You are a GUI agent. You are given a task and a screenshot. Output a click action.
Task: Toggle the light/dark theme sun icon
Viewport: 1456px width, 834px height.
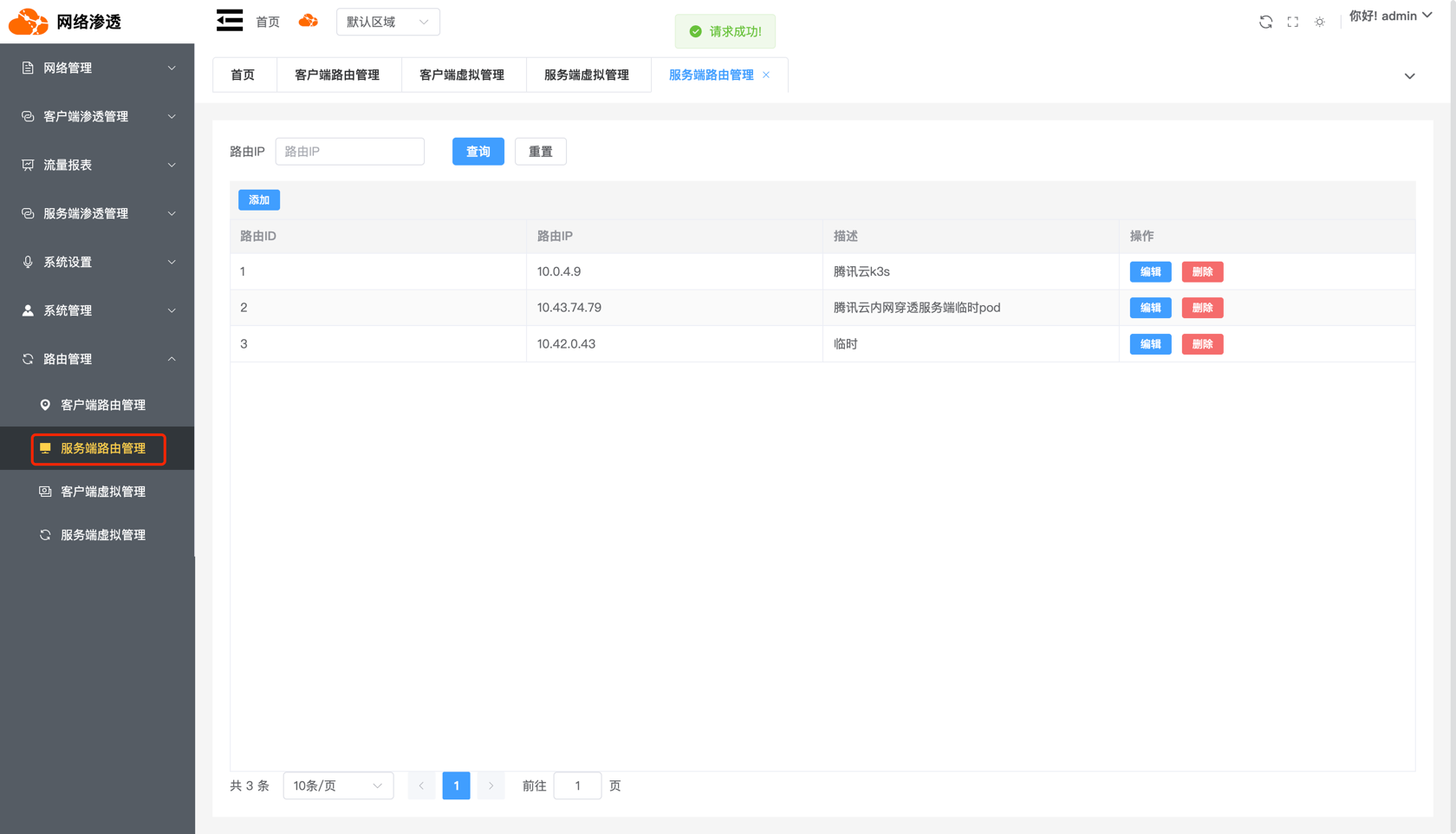coord(1319,22)
